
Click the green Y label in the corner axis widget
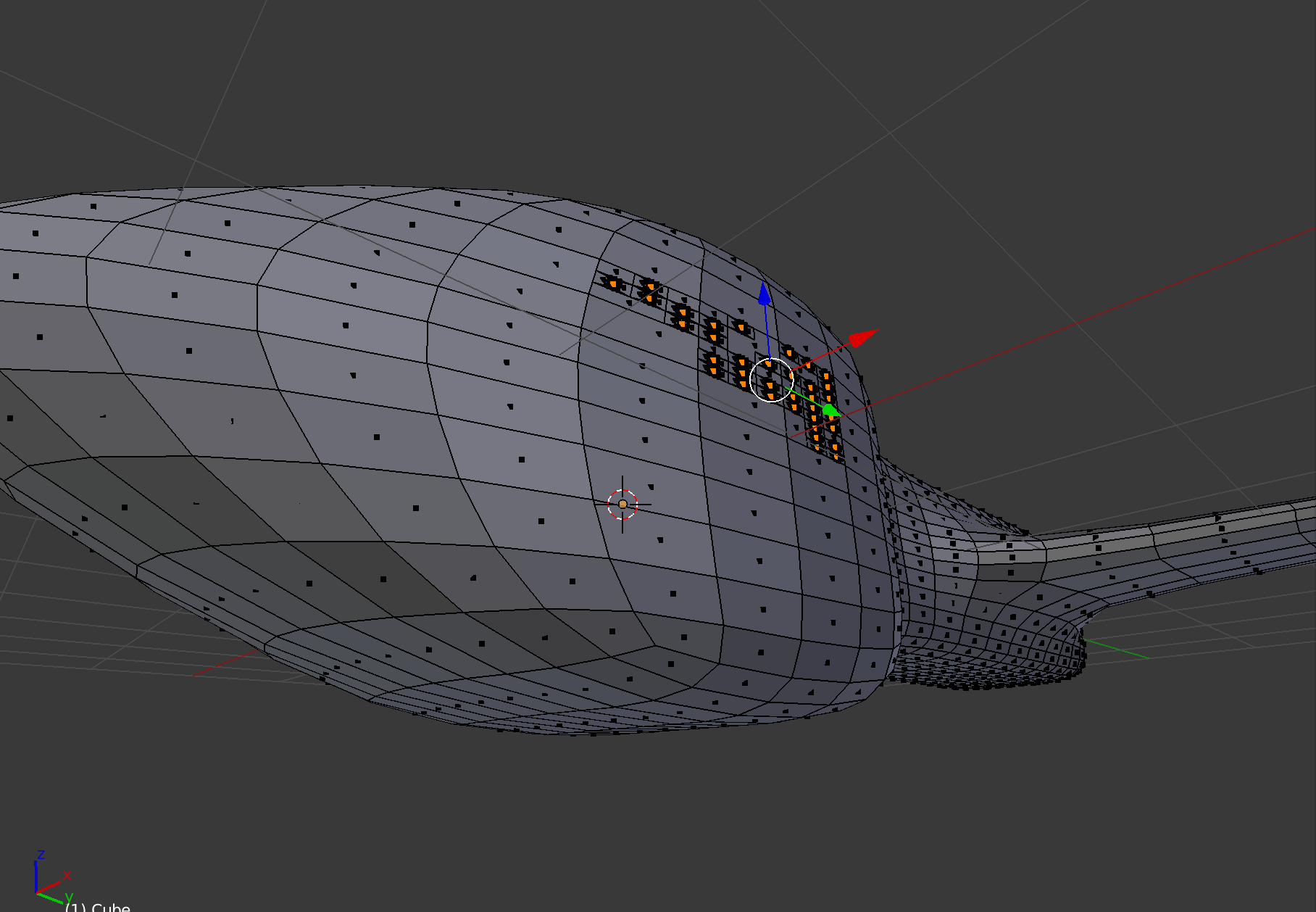(x=69, y=899)
